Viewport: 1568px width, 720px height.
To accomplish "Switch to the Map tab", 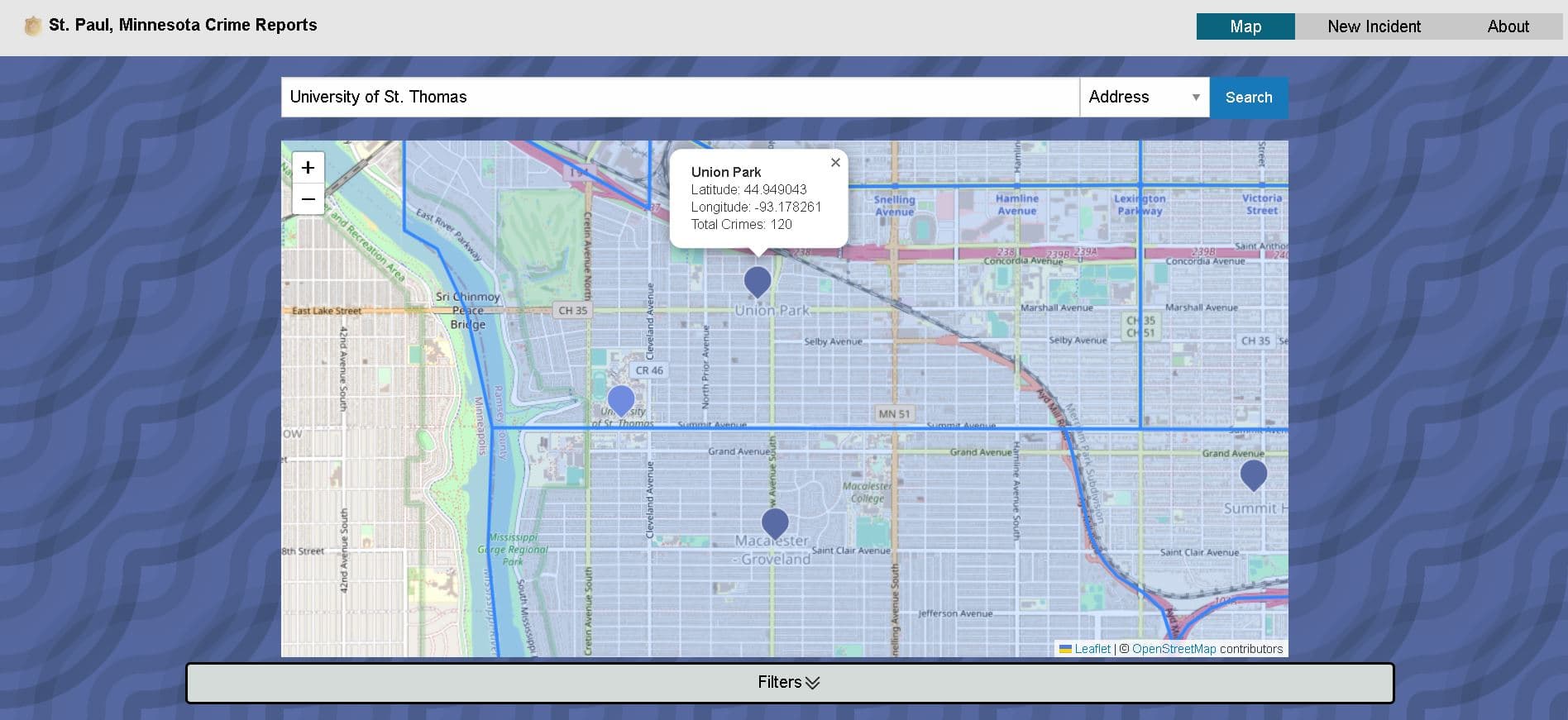I will [1245, 26].
